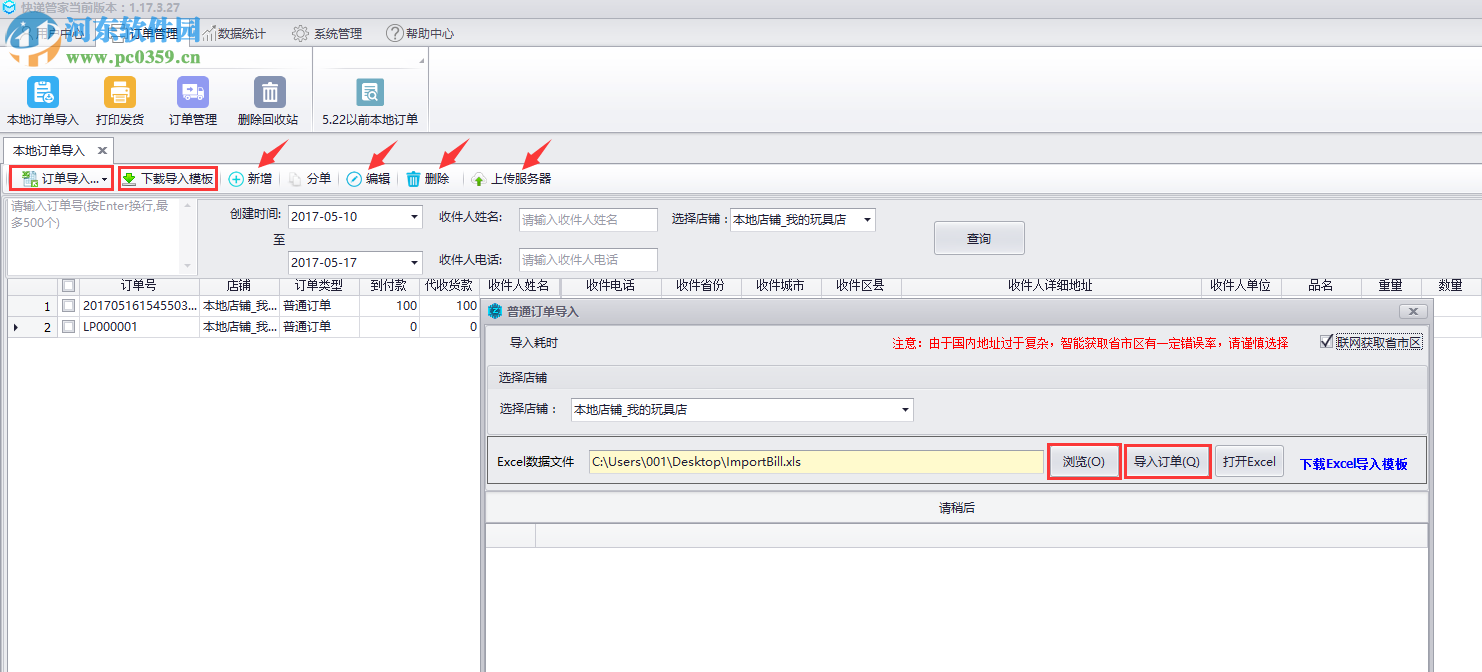
Task: Click the 订单导入 toolbar button
Action: (60, 179)
